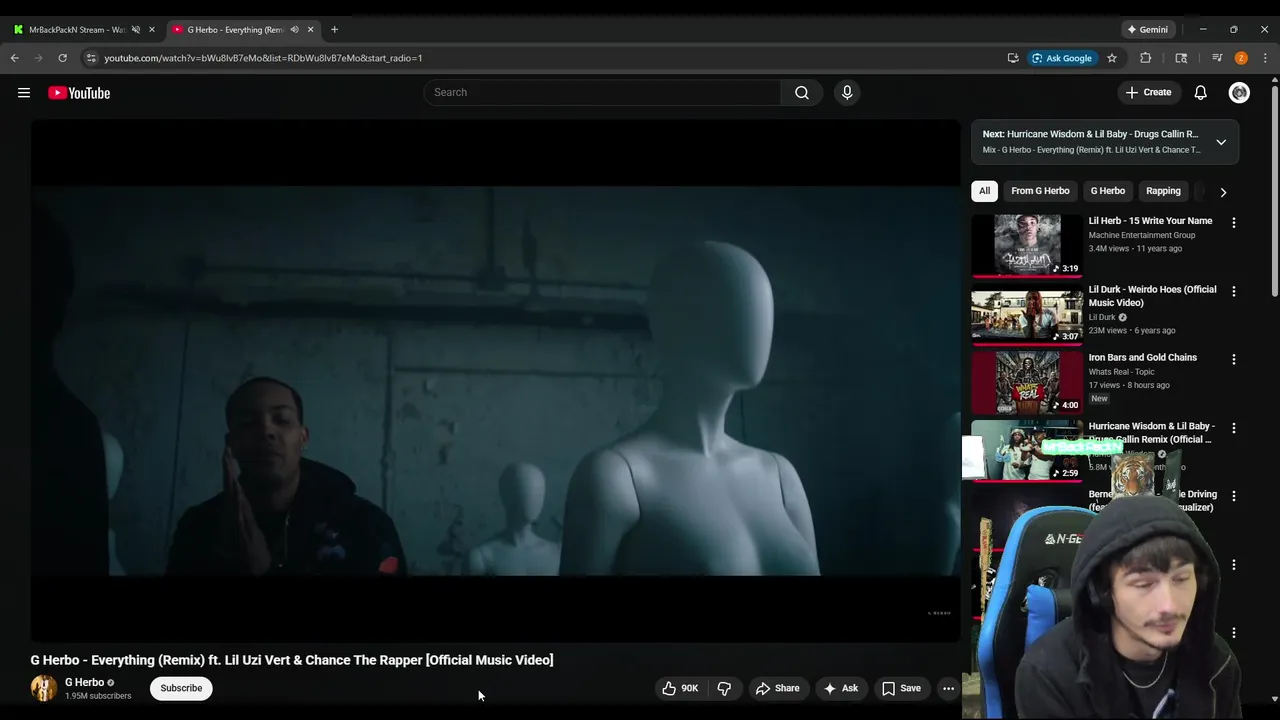
Task: Open Gemini in Chrome
Action: coord(1146,29)
